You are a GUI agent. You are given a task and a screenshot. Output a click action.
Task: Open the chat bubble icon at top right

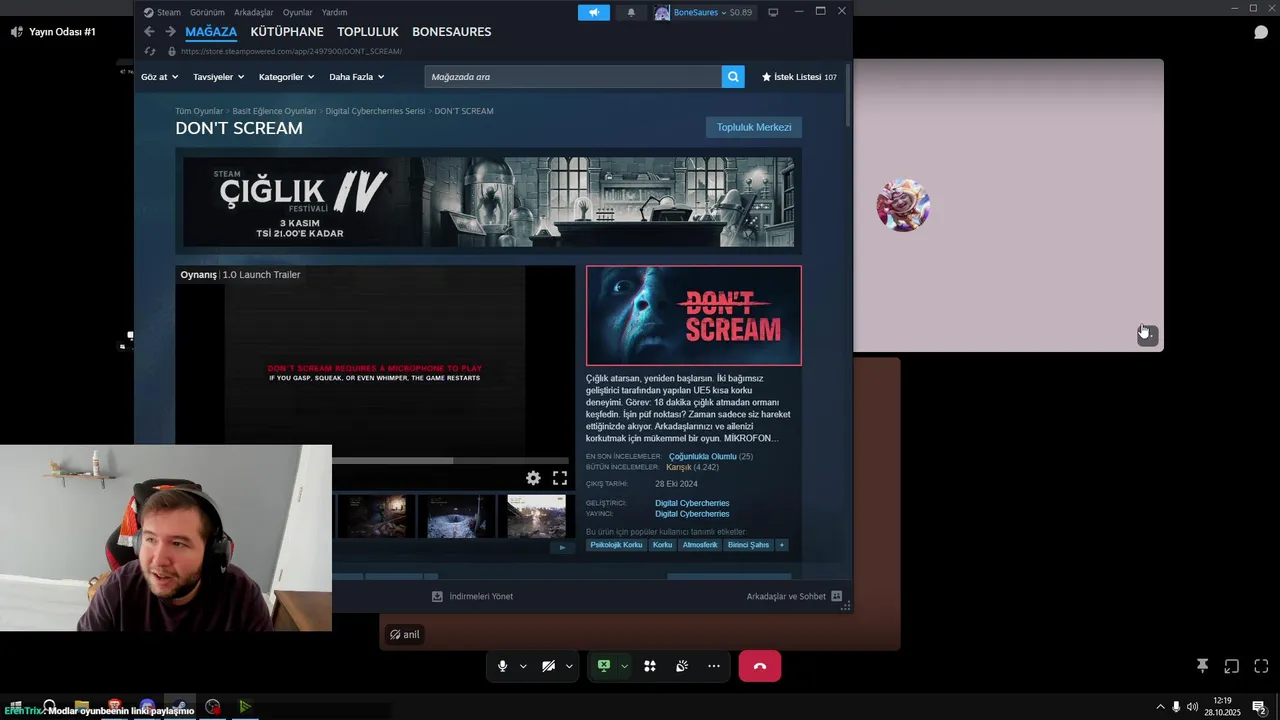pyautogui.click(x=1261, y=32)
